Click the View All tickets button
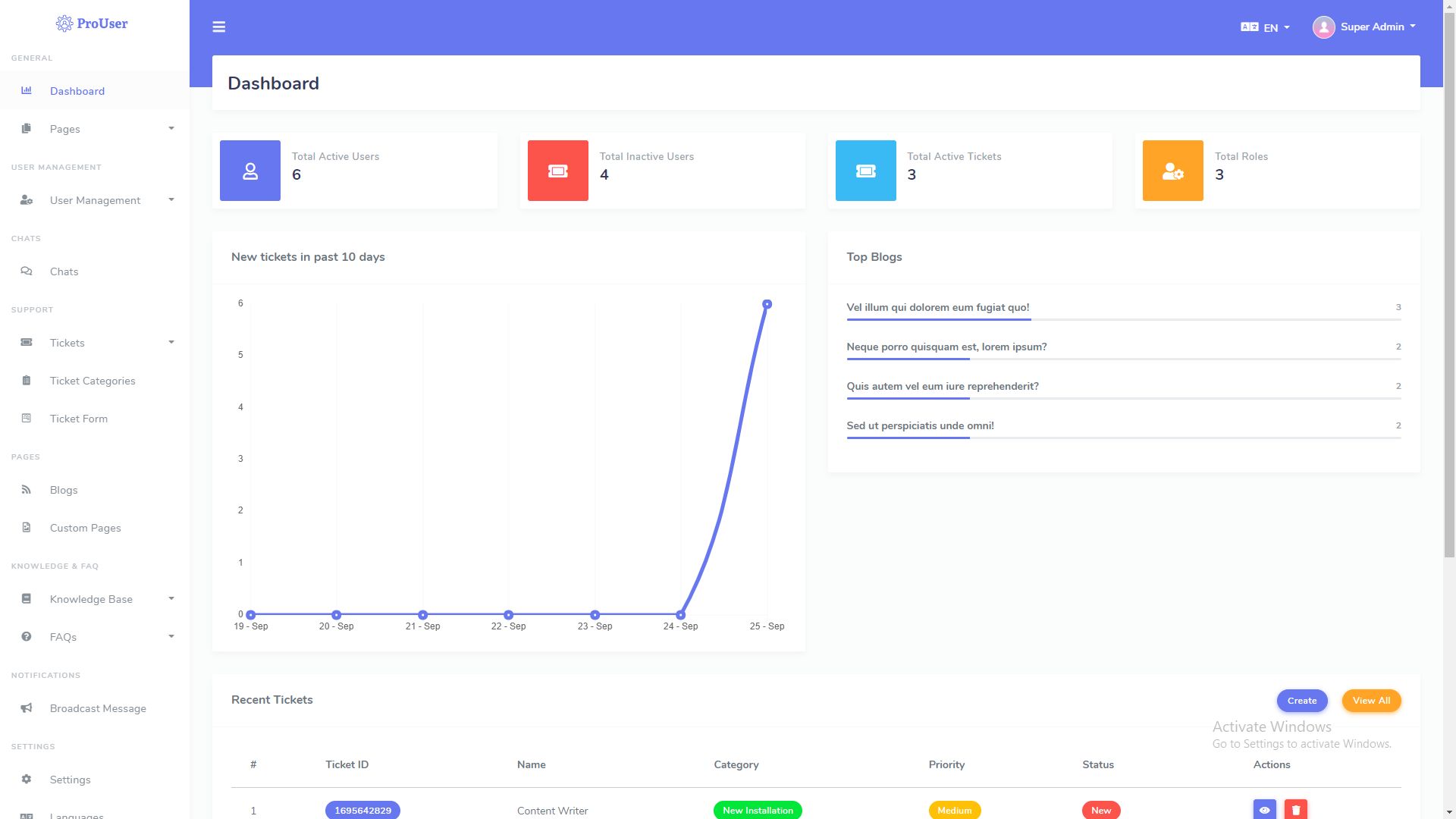The width and height of the screenshot is (1456, 819). point(1371,701)
